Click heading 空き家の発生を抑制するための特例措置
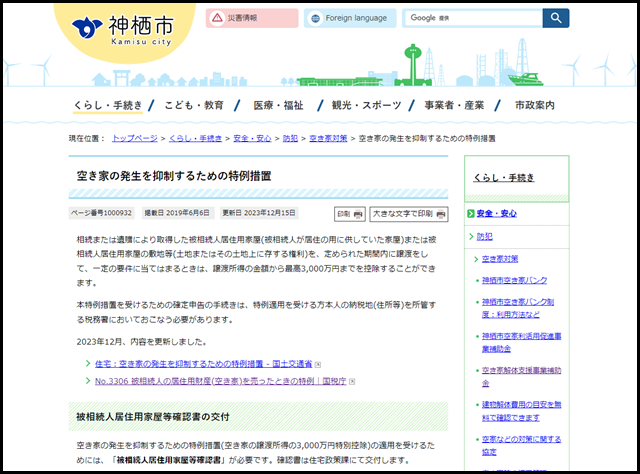The height and width of the screenshot is (474, 640). pyautogui.click(x=174, y=176)
